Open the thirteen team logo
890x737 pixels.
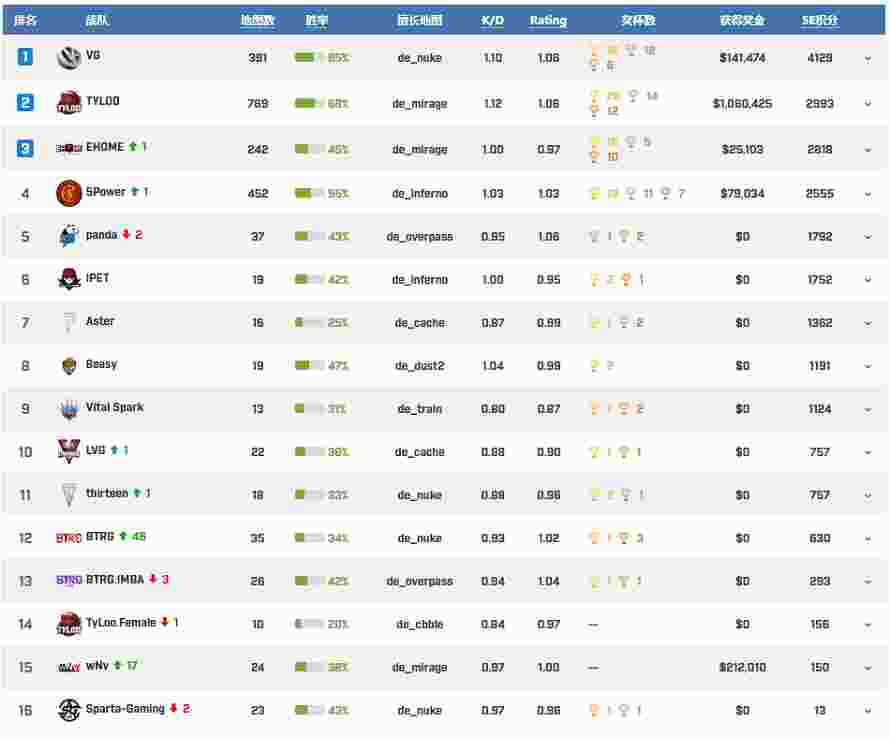(x=69, y=495)
